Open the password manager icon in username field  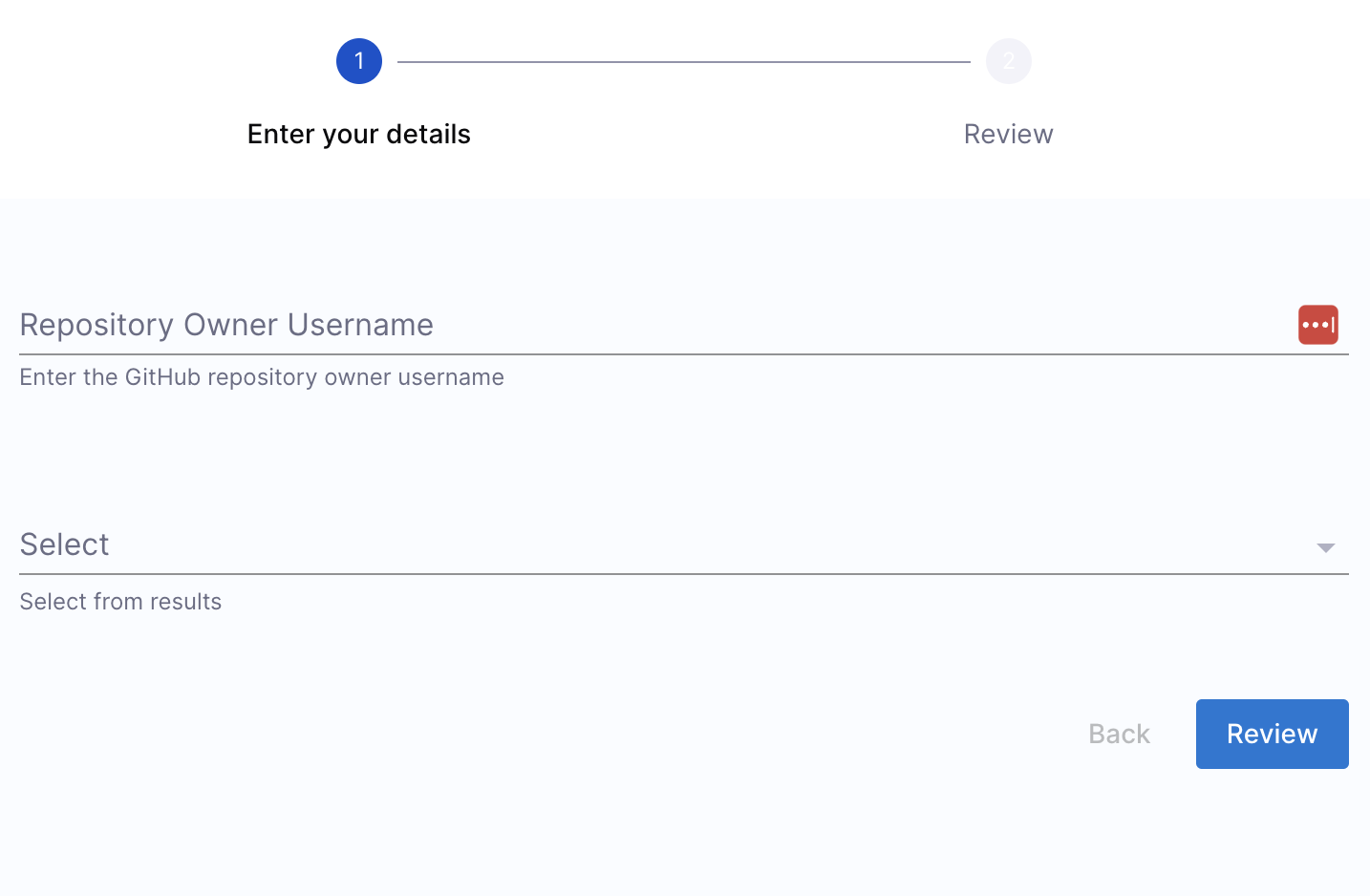tap(1317, 325)
